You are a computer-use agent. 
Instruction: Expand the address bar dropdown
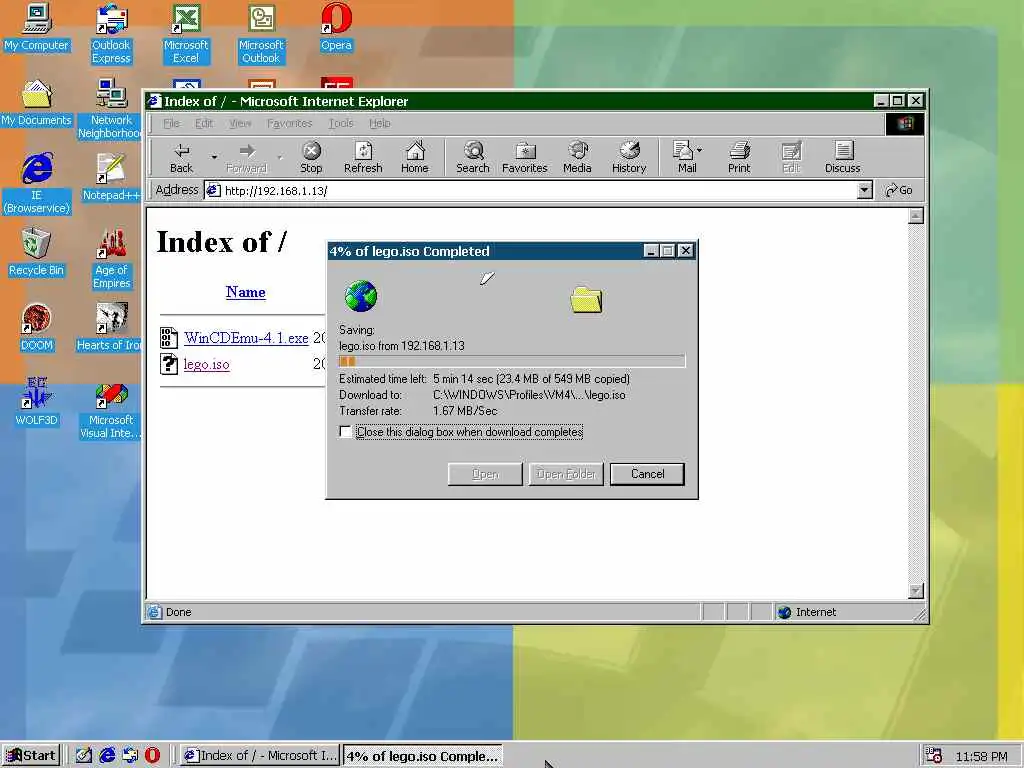pyautogui.click(x=865, y=190)
